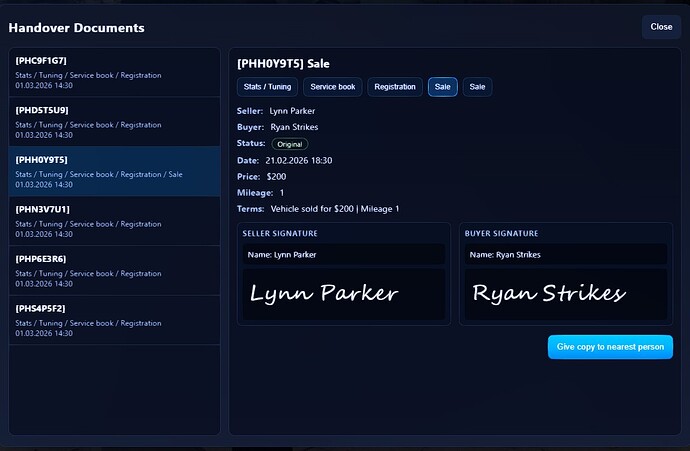690x451 pixels.
Task: Click the Price value $200
Action: (x=276, y=176)
